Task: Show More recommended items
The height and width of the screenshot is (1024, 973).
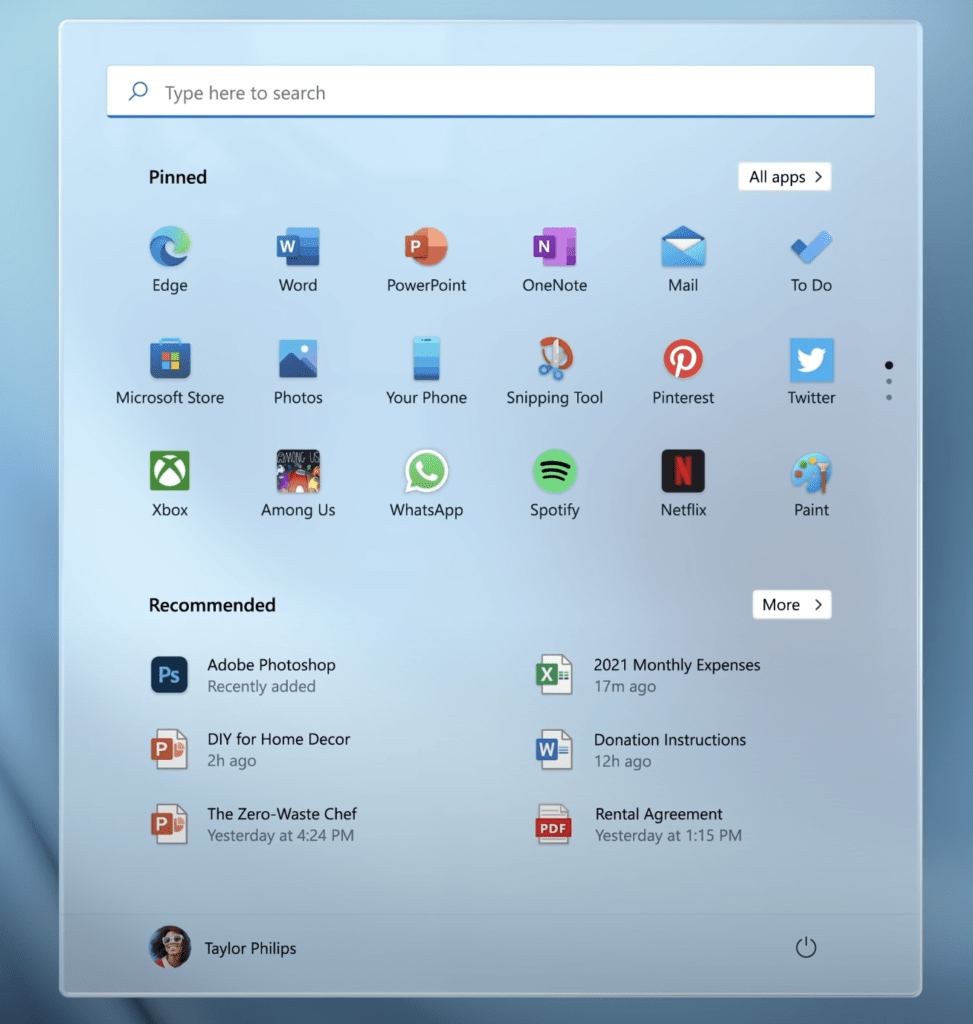Action: [792, 605]
